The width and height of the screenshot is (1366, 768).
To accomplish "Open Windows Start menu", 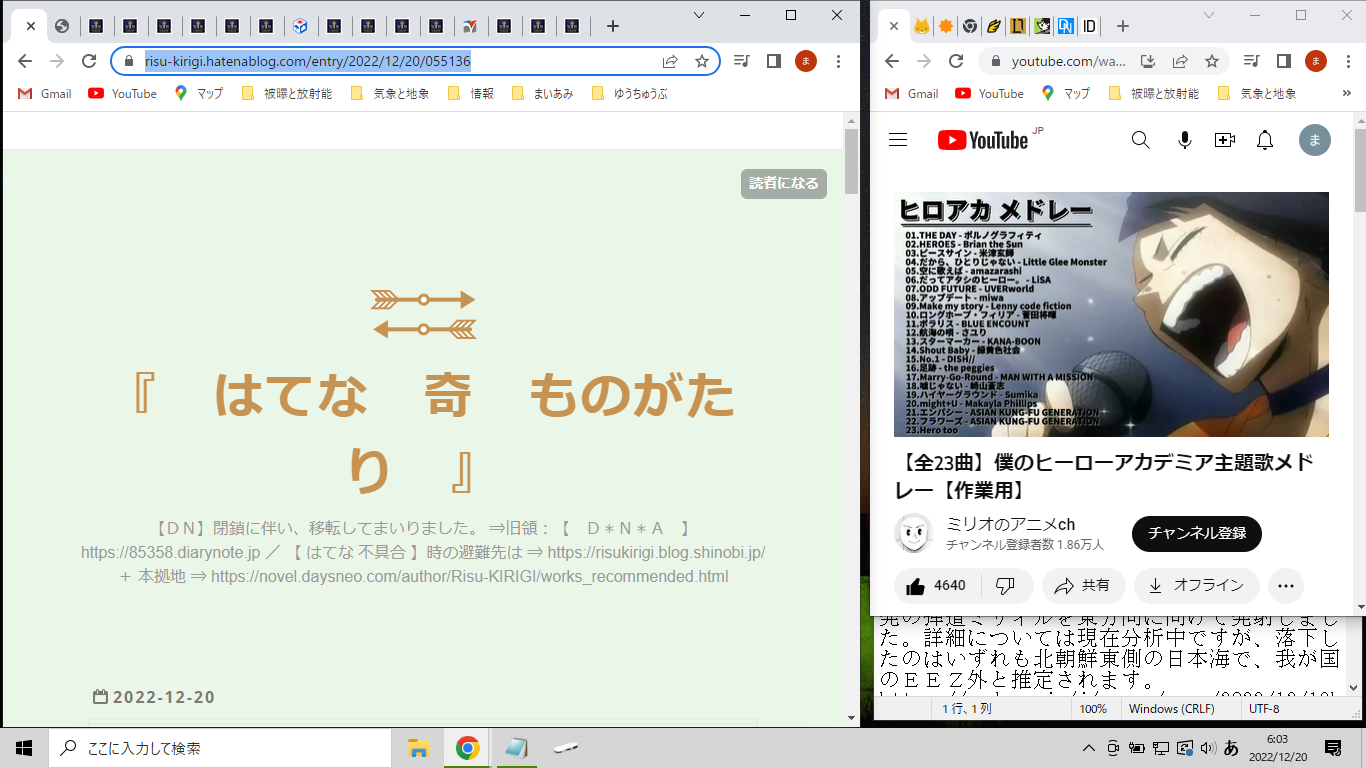I will click(24, 748).
